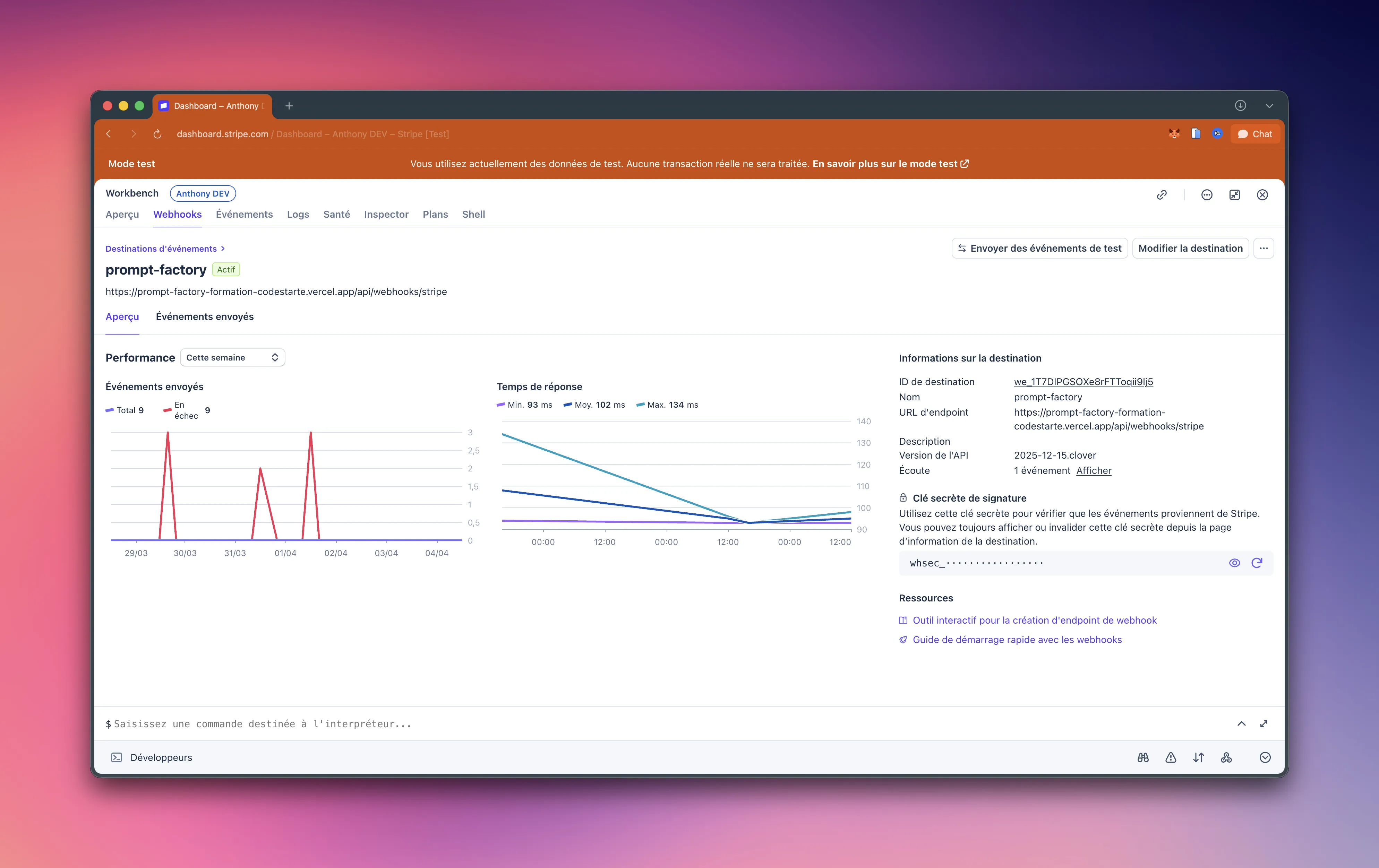
Task: Collapse the shell panel with chevron up
Action: tap(1241, 724)
